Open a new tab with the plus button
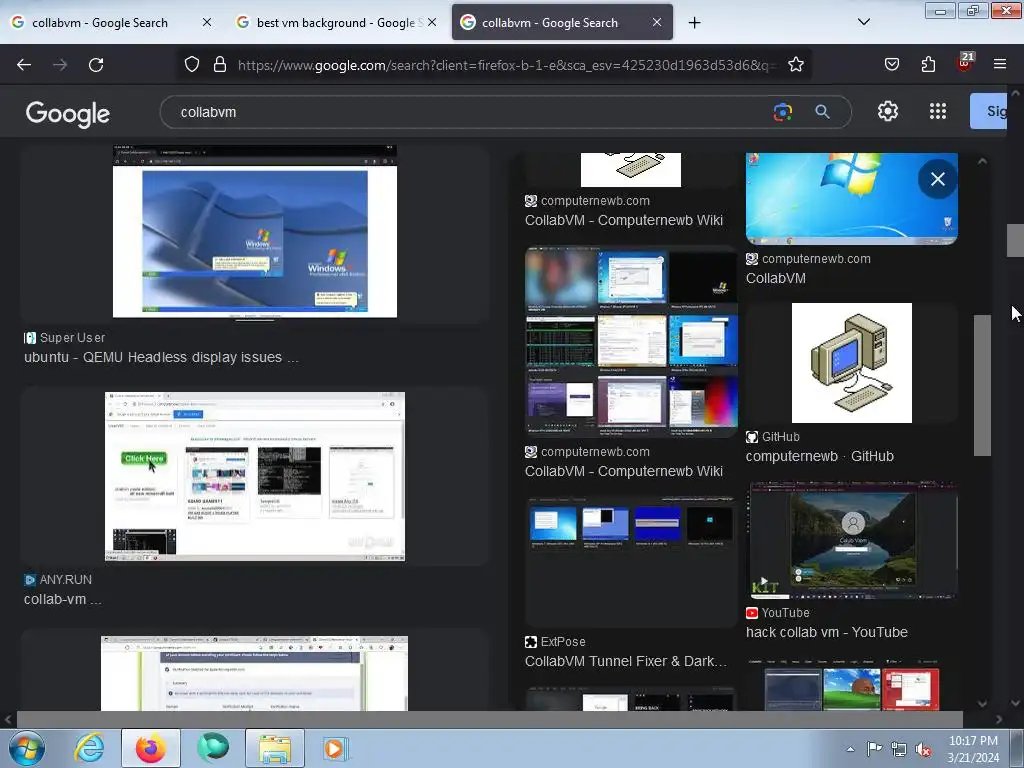Screen dimensions: 1024x768 click(694, 23)
